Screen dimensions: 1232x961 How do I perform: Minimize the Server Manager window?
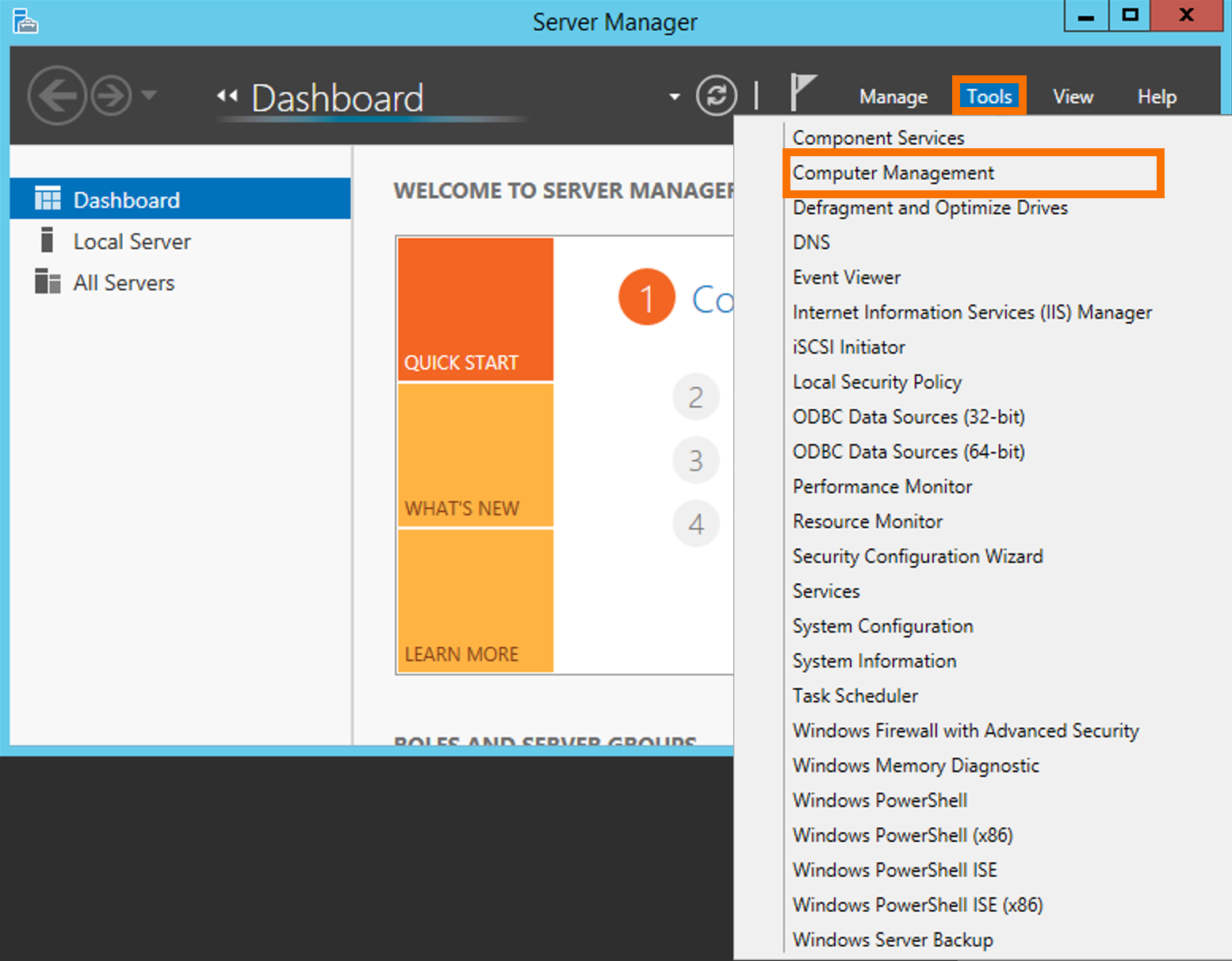1086,16
